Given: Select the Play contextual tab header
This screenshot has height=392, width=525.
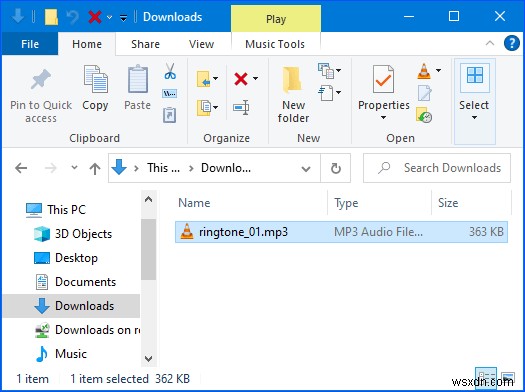Looking at the screenshot, I should [x=276, y=19].
